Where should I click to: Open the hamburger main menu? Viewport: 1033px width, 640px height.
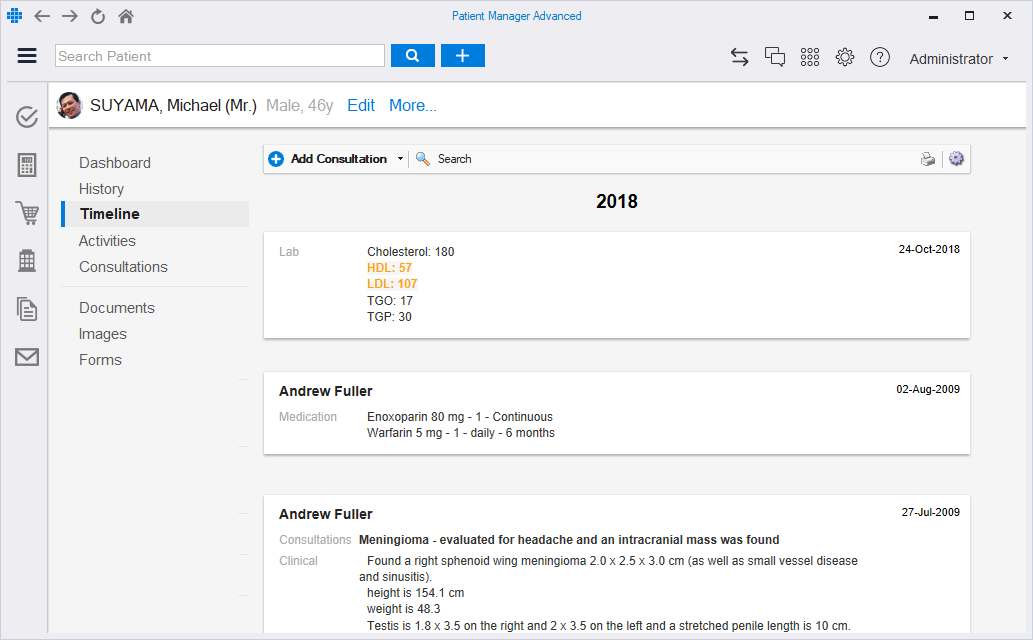point(27,56)
